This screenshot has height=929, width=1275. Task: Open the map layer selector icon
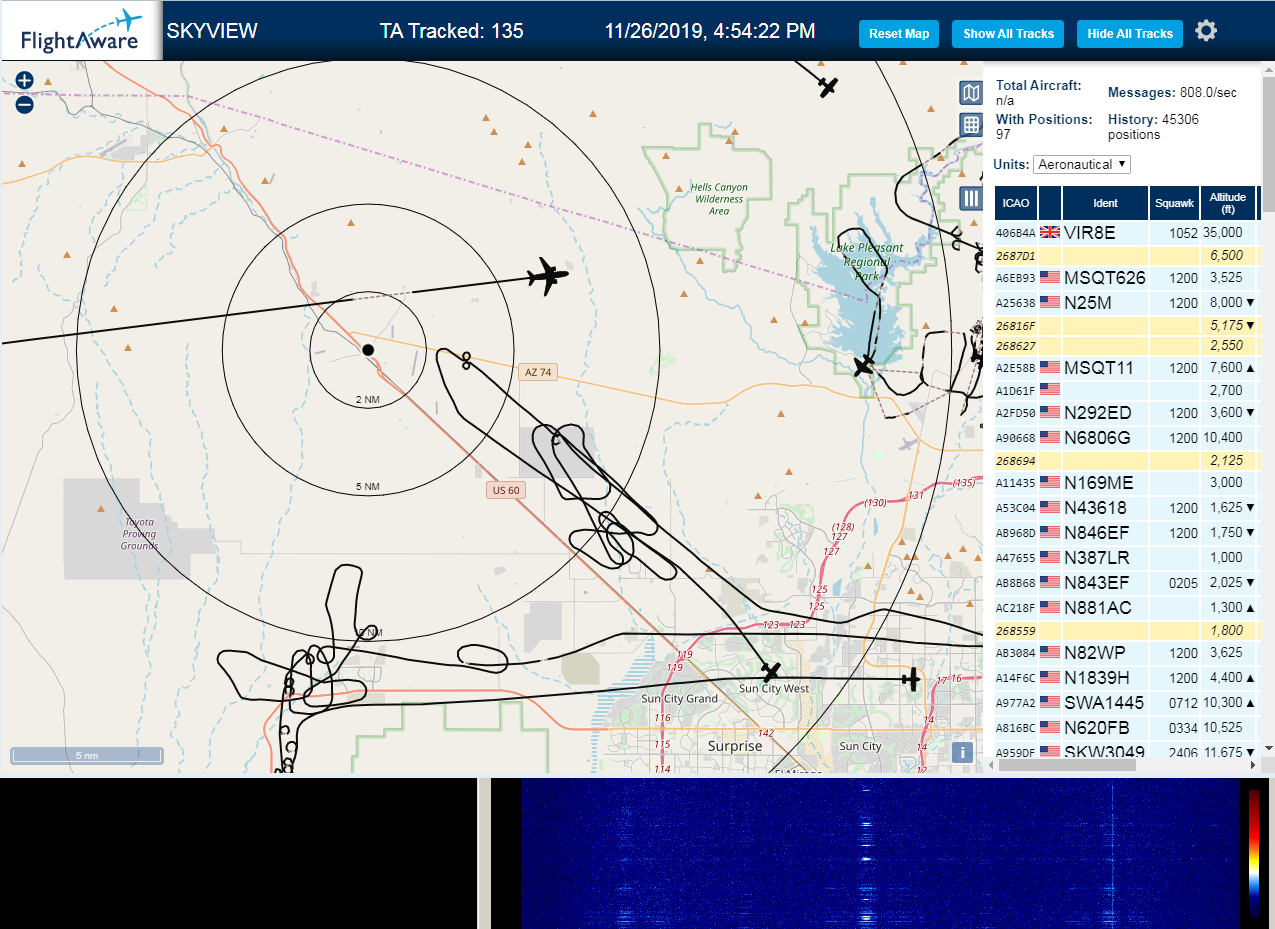(971, 93)
